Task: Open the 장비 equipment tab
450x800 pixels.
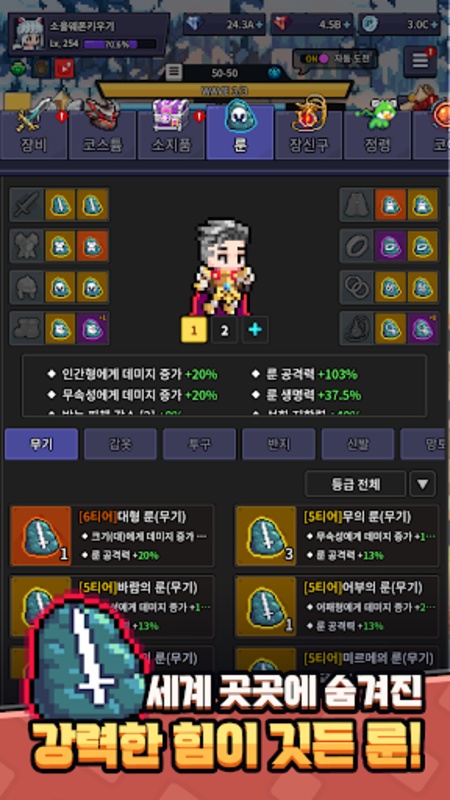Action: (x=34, y=135)
